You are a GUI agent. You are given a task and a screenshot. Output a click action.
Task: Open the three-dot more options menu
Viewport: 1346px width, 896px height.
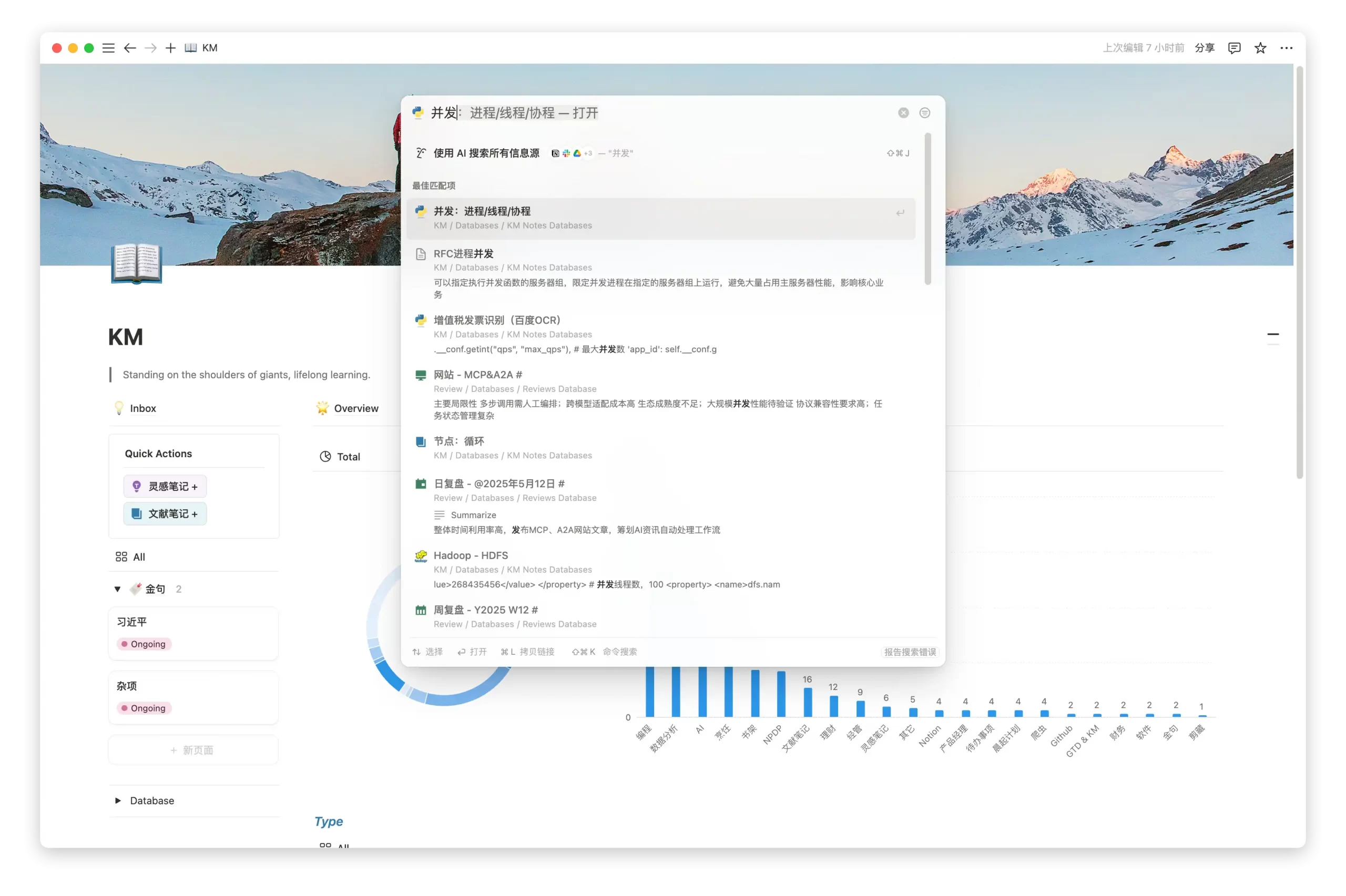coord(1286,48)
